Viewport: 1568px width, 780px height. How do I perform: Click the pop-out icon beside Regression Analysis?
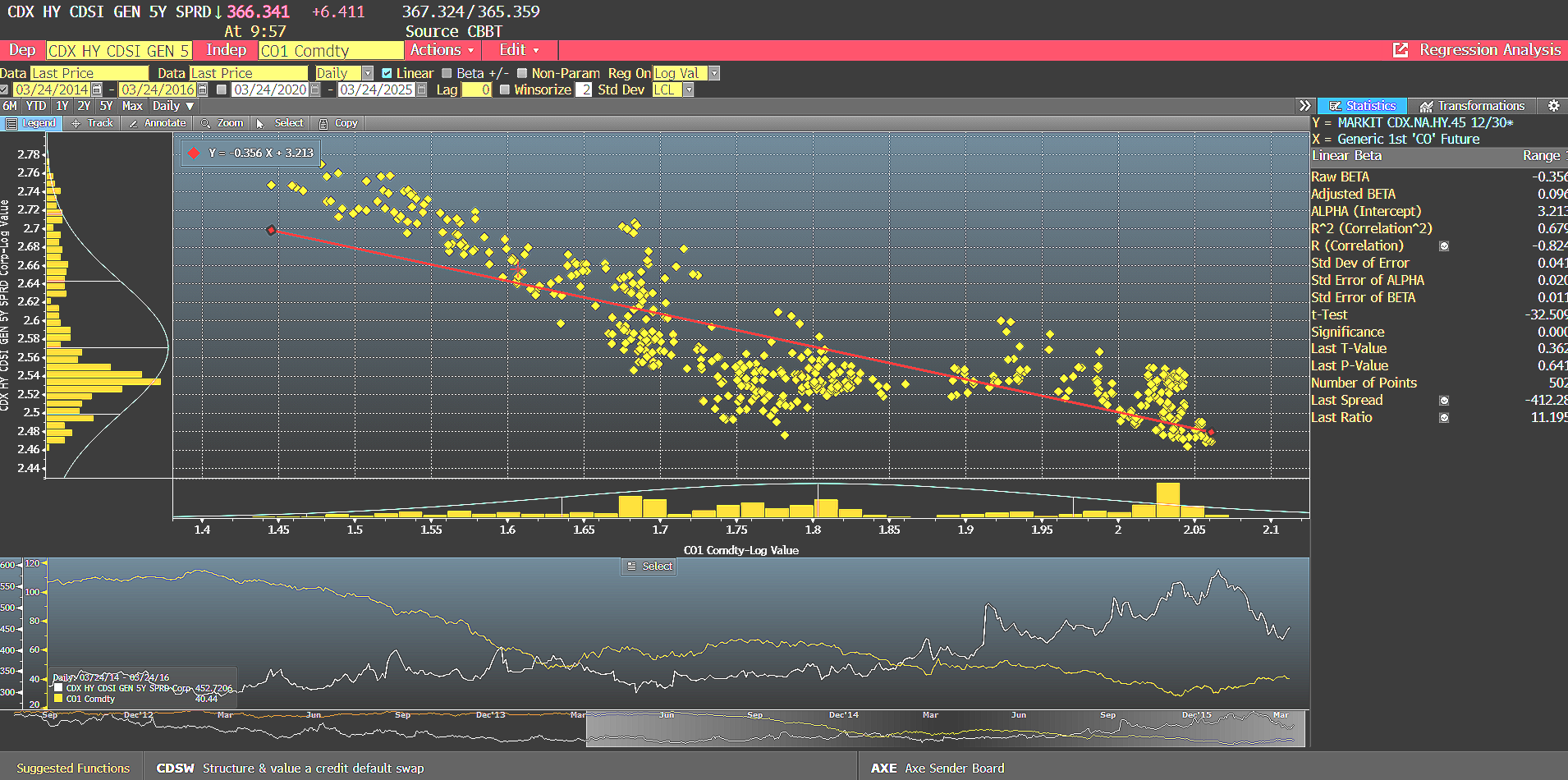pos(1401,50)
